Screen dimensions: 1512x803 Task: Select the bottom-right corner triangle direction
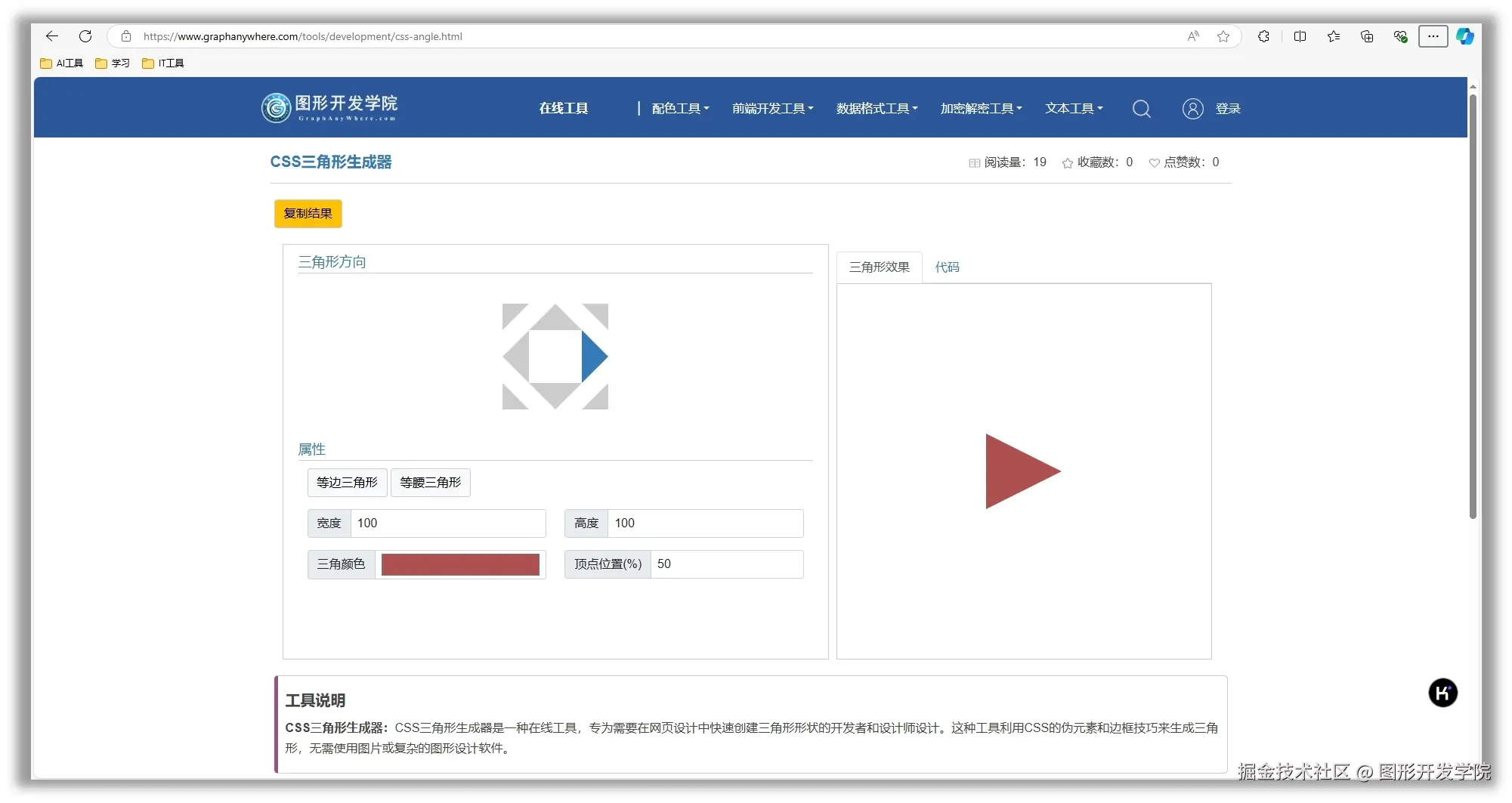tap(600, 401)
